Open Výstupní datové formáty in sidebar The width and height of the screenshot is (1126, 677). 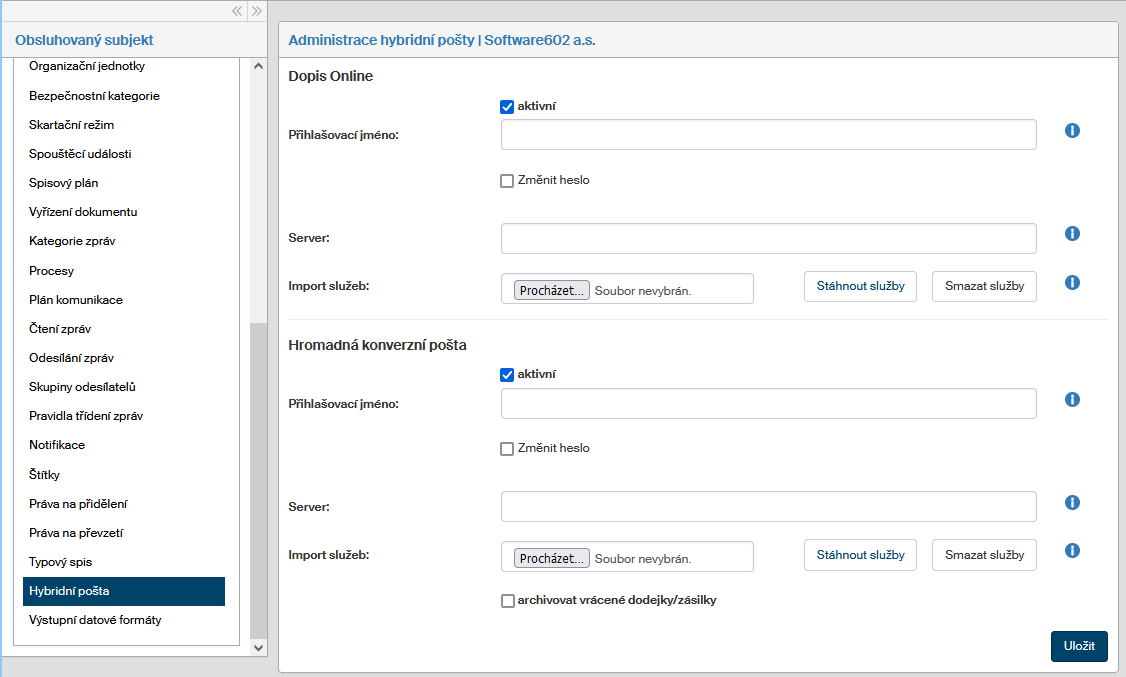95,620
